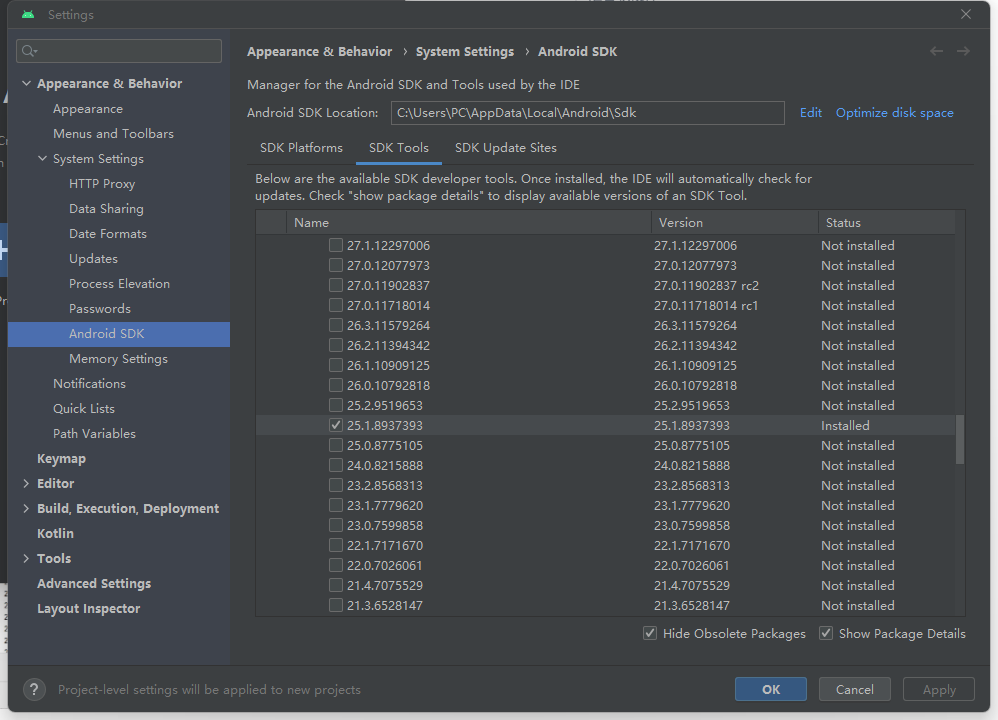
Task: Select Path Variables settings
Action: (94, 434)
